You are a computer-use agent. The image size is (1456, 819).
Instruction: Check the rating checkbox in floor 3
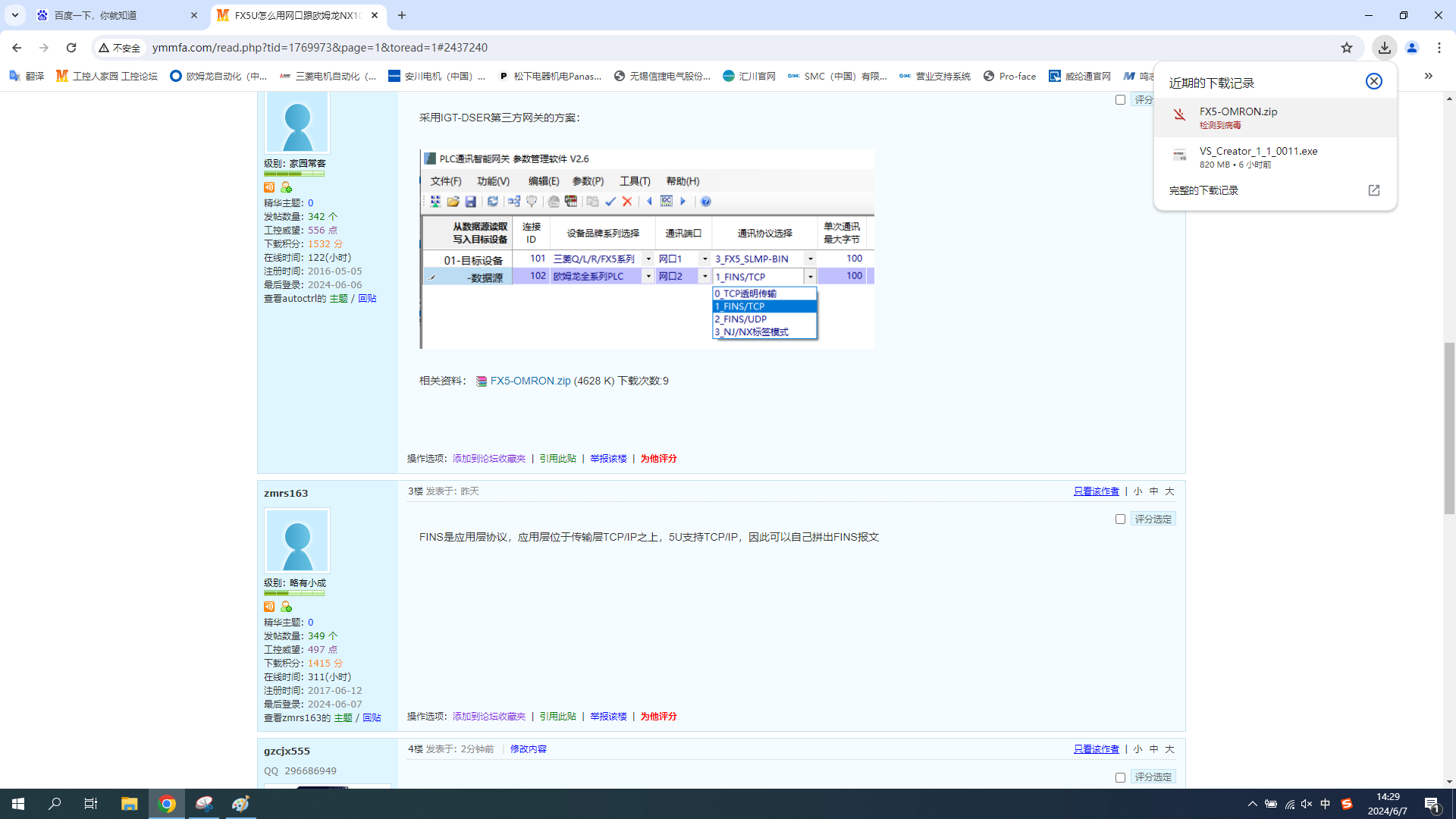click(1120, 519)
